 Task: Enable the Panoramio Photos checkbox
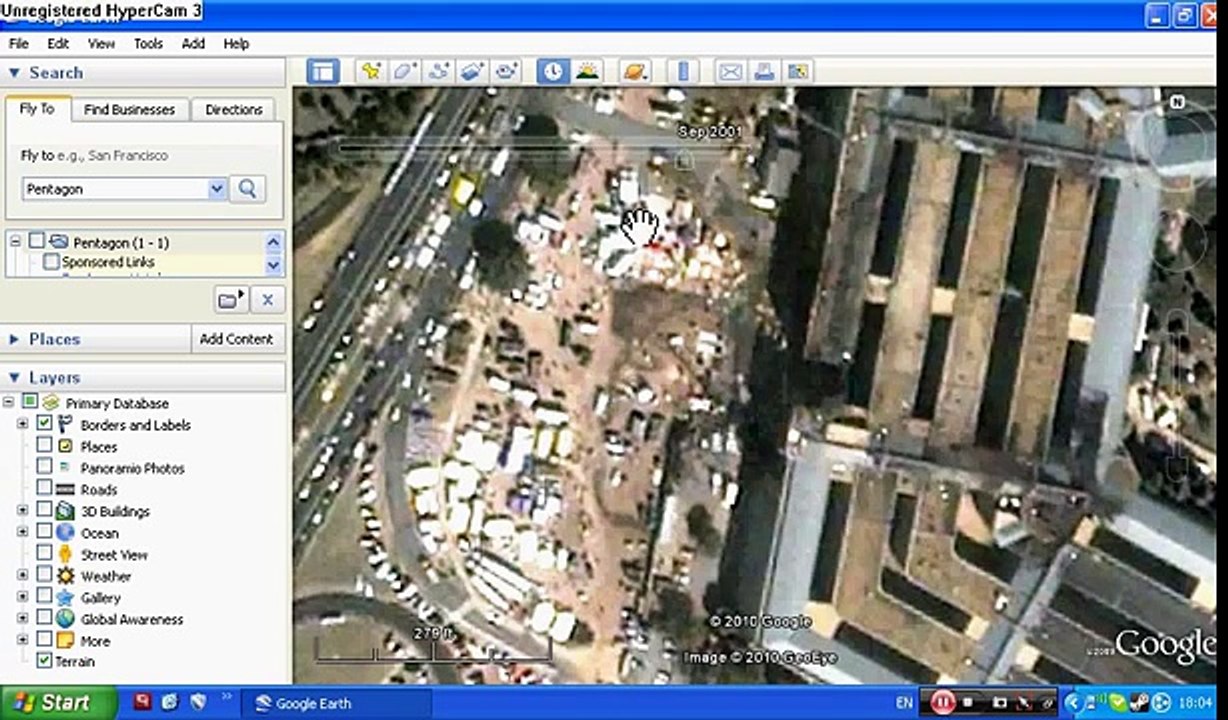click(44, 467)
